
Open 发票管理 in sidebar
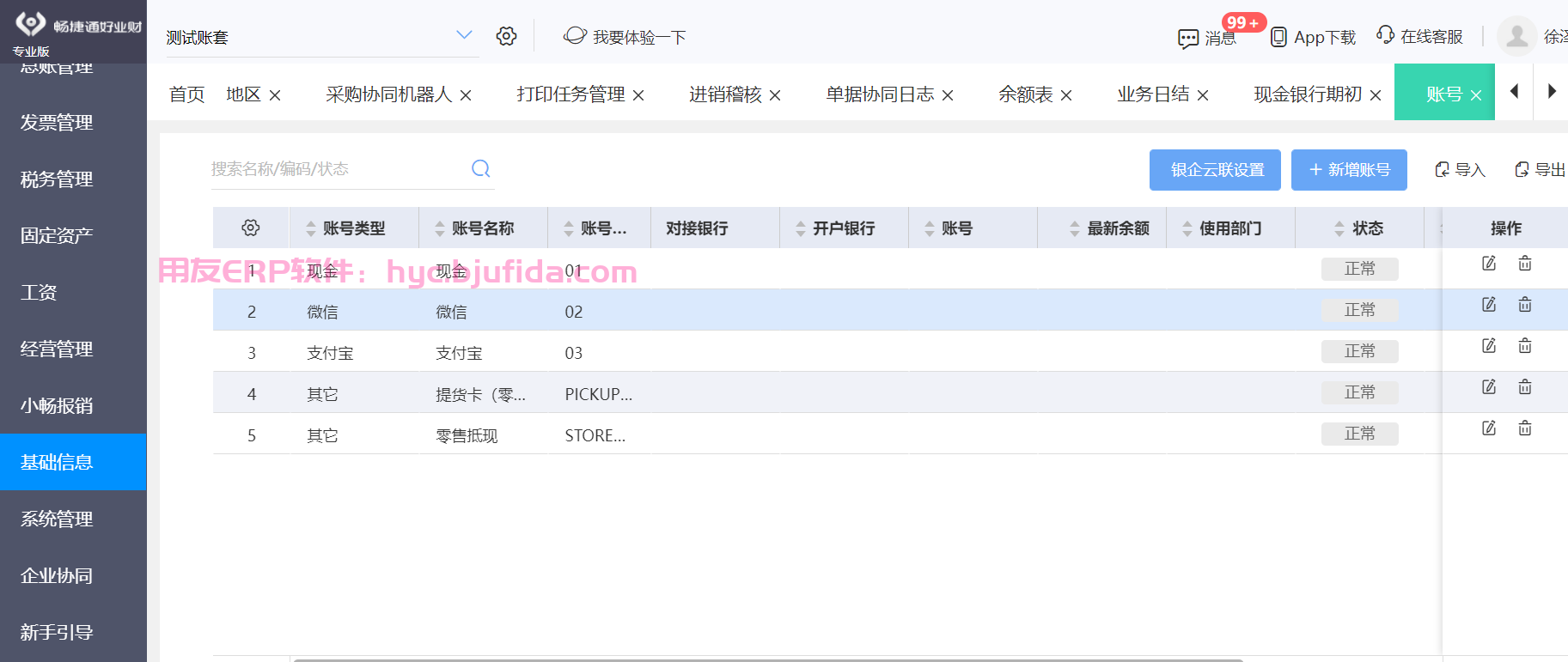[x=73, y=123]
